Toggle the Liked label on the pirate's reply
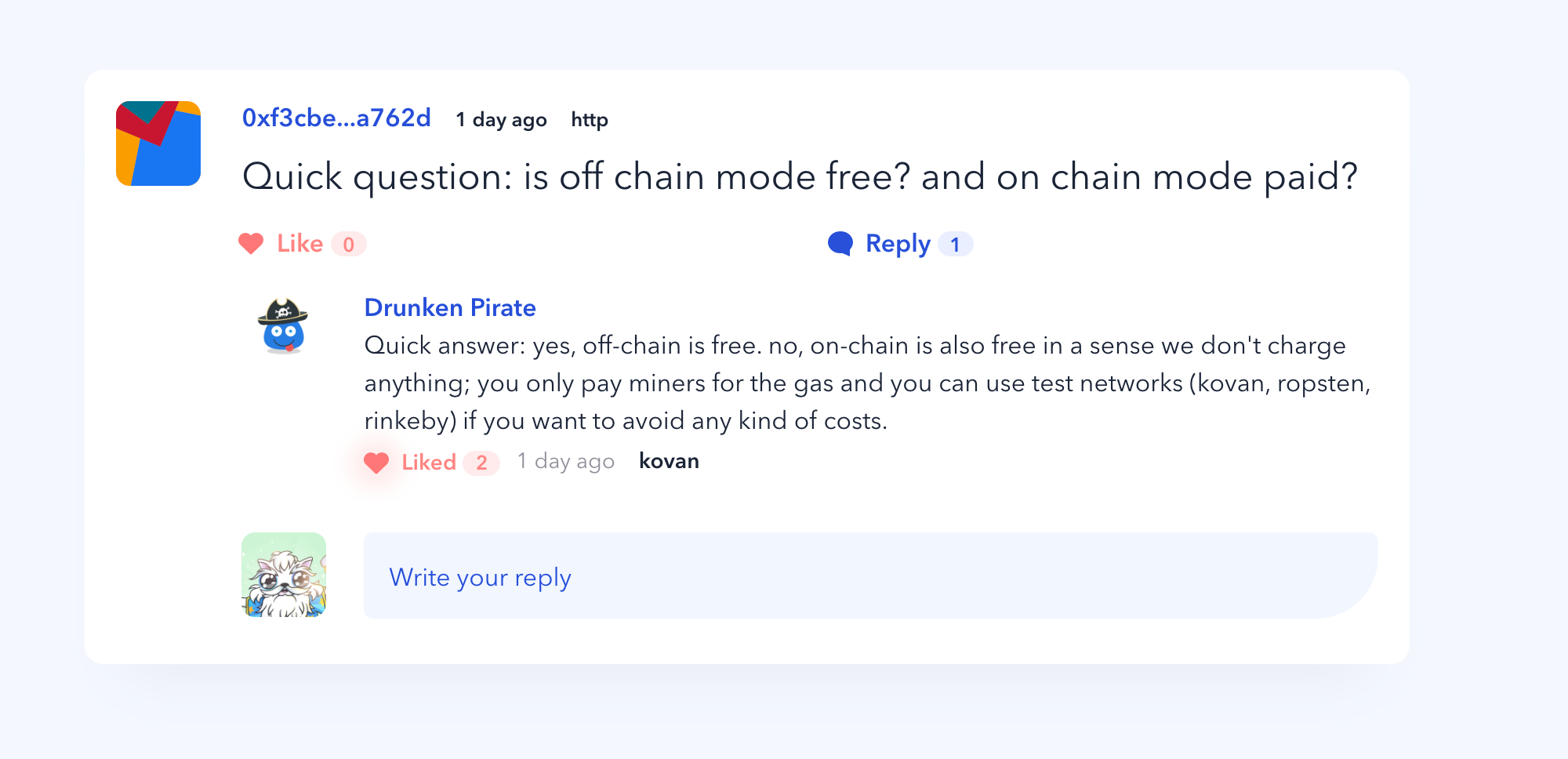 [x=429, y=463]
